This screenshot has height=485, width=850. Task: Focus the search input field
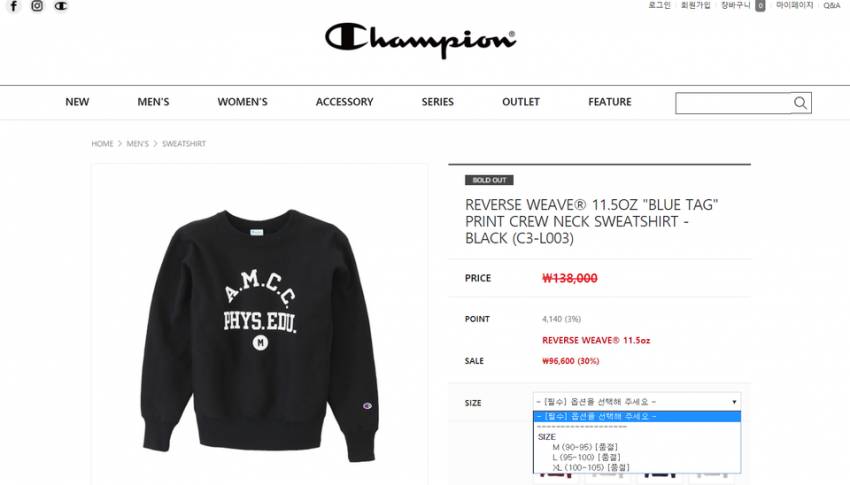pos(733,103)
